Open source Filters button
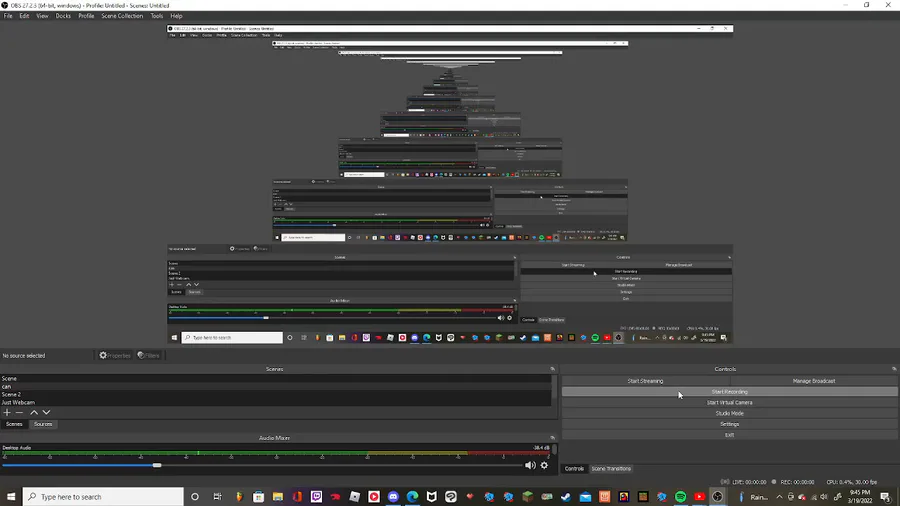Screen dimensions: 900x506 point(149,356)
